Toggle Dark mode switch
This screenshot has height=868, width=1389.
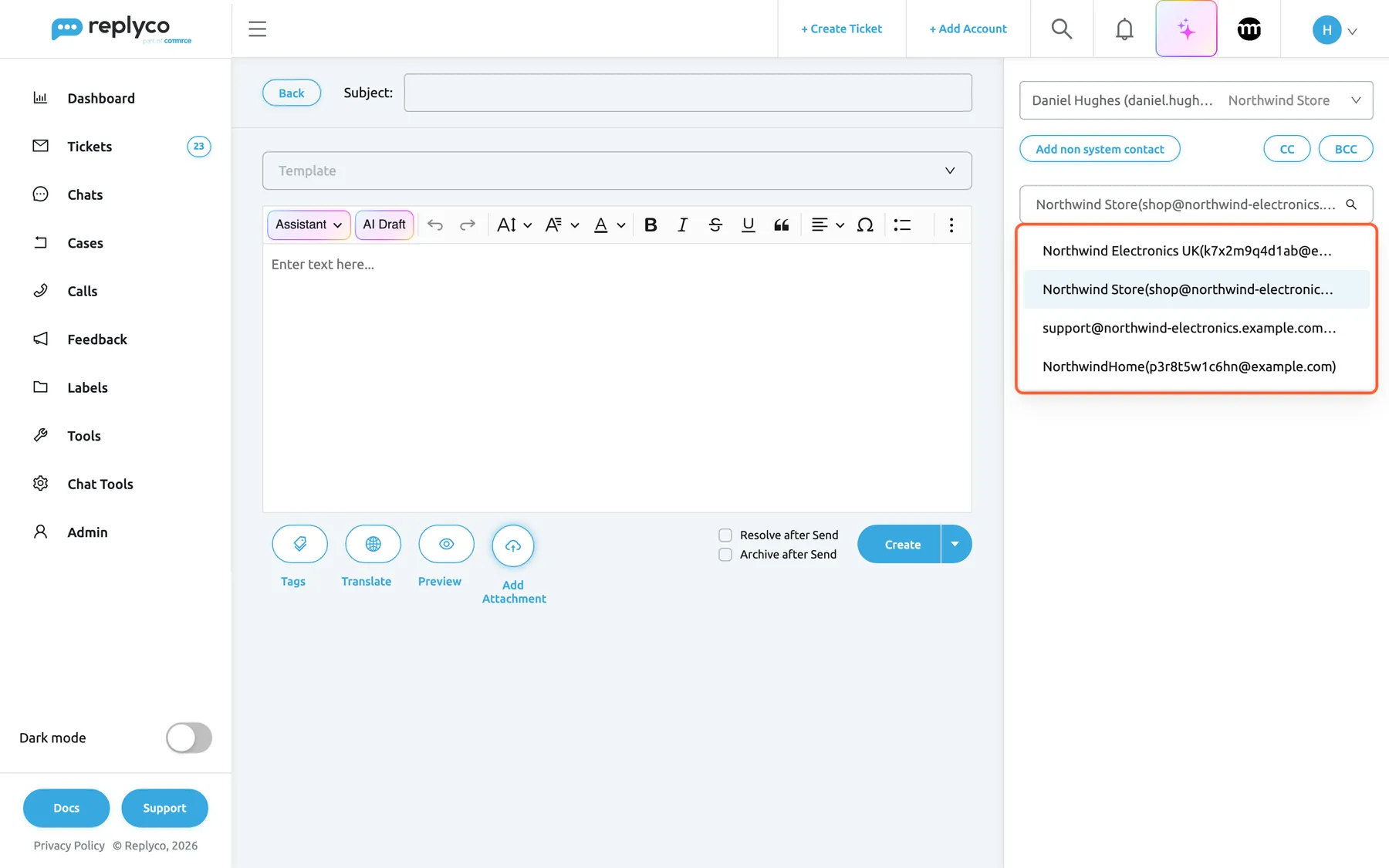[x=189, y=738]
